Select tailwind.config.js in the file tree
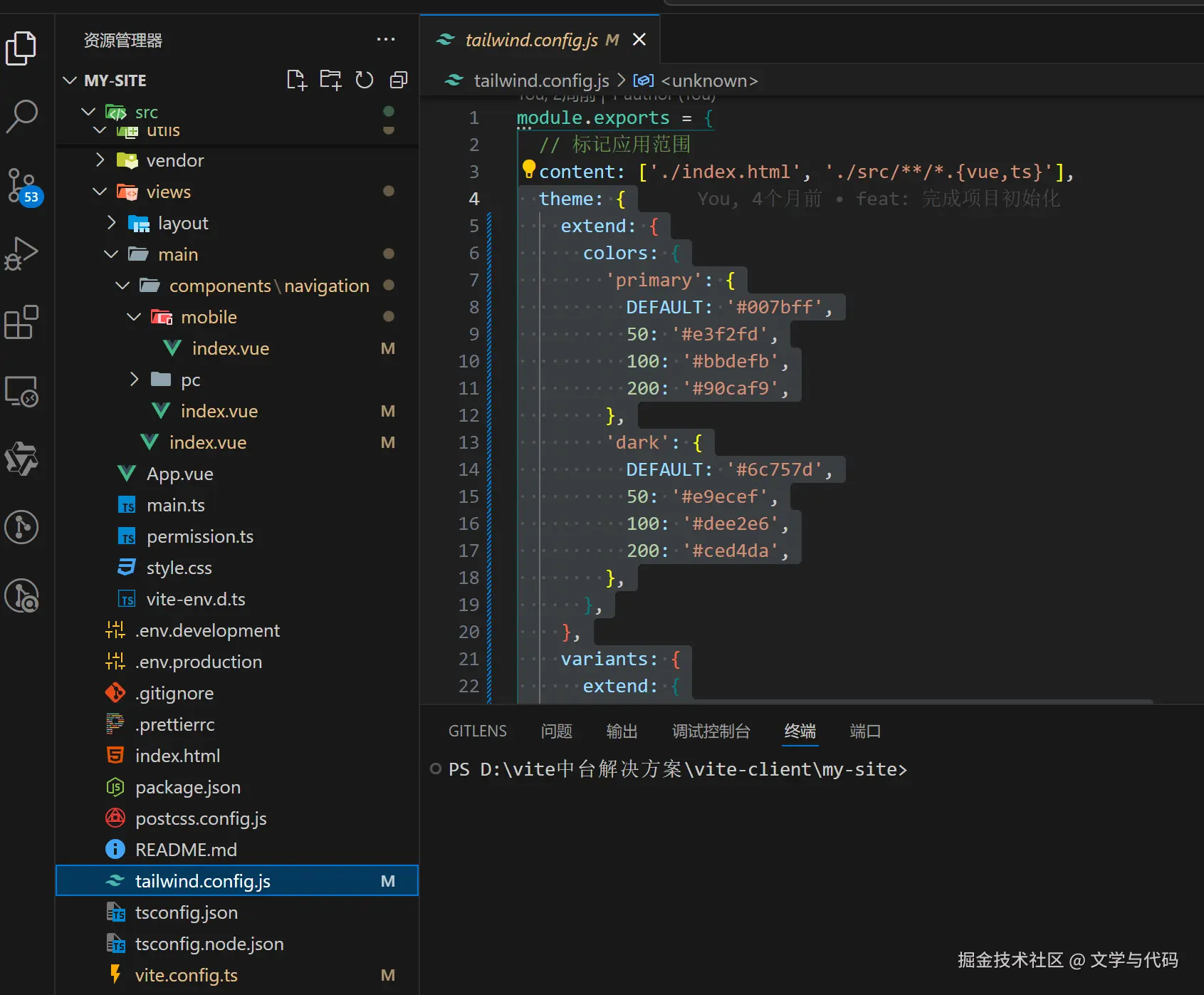This screenshot has height=995, width=1204. pyautogui.click(x=236, y=881)
